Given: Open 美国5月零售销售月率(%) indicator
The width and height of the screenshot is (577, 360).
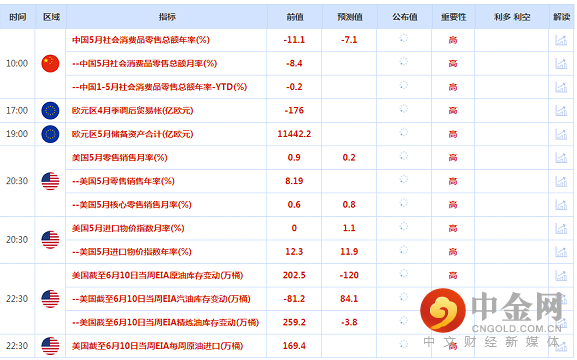Looking at the screenshot, I should [x=120, y=158].
